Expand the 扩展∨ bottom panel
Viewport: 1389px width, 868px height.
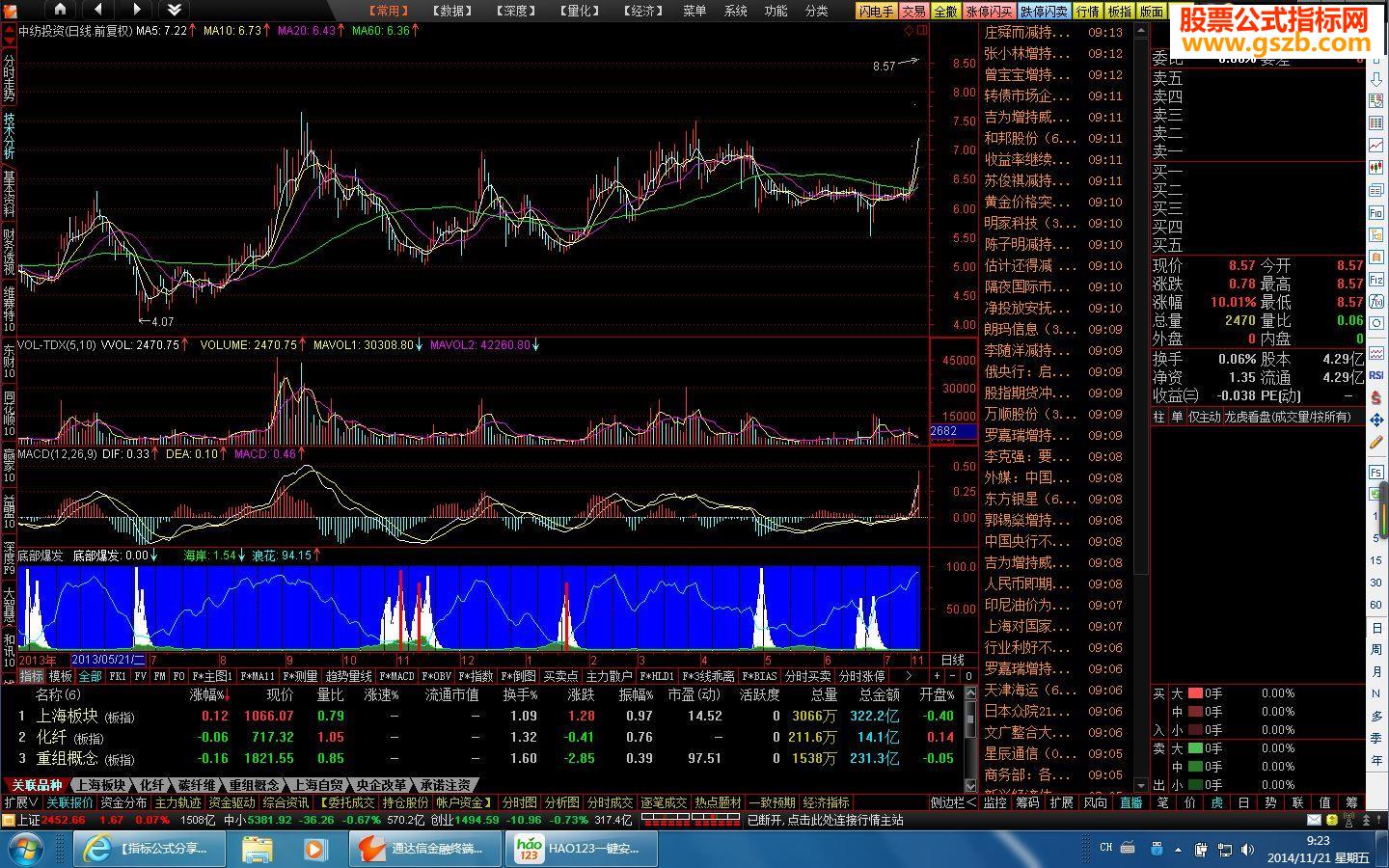(21, 802)
